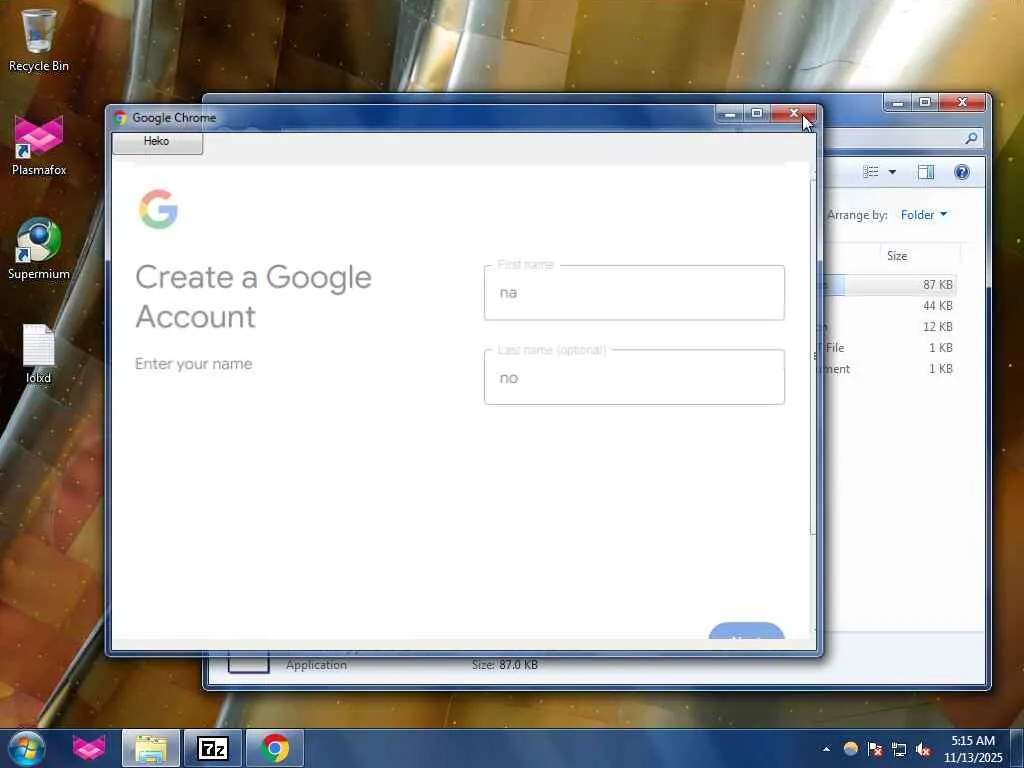This screenshot has width=1024, height=768.
Task: Open the muted volume tray icon
Action: pos(923,749)
